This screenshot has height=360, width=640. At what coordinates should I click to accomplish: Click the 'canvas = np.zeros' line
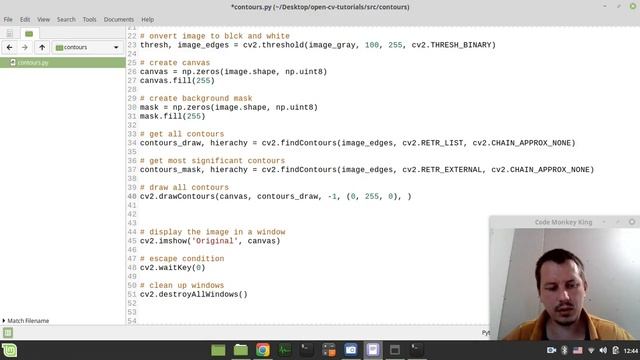tap(233, 72)
